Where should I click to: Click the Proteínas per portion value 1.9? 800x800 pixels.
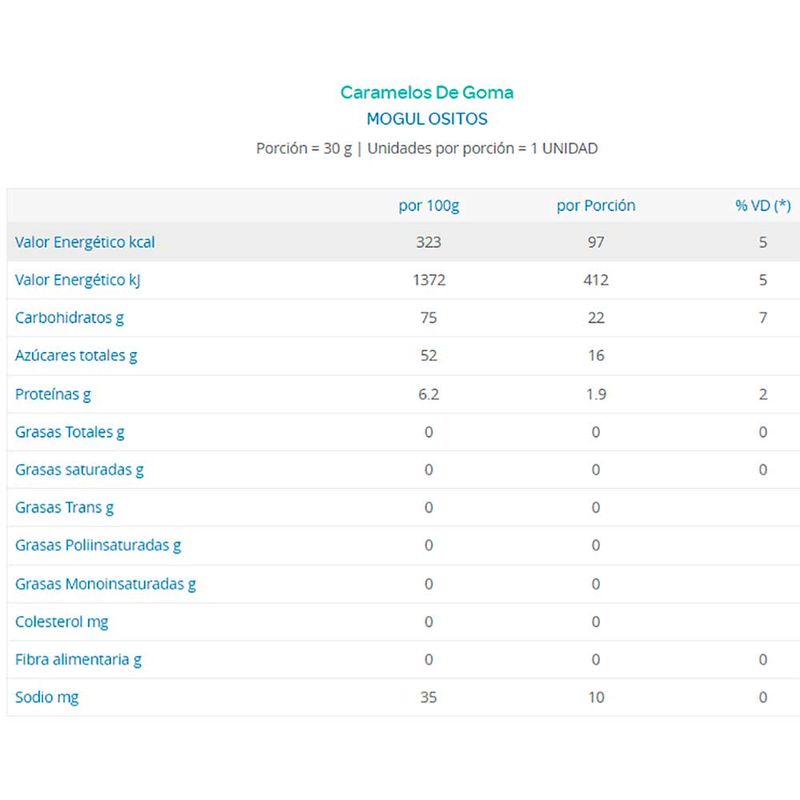(x=596, y=394)
